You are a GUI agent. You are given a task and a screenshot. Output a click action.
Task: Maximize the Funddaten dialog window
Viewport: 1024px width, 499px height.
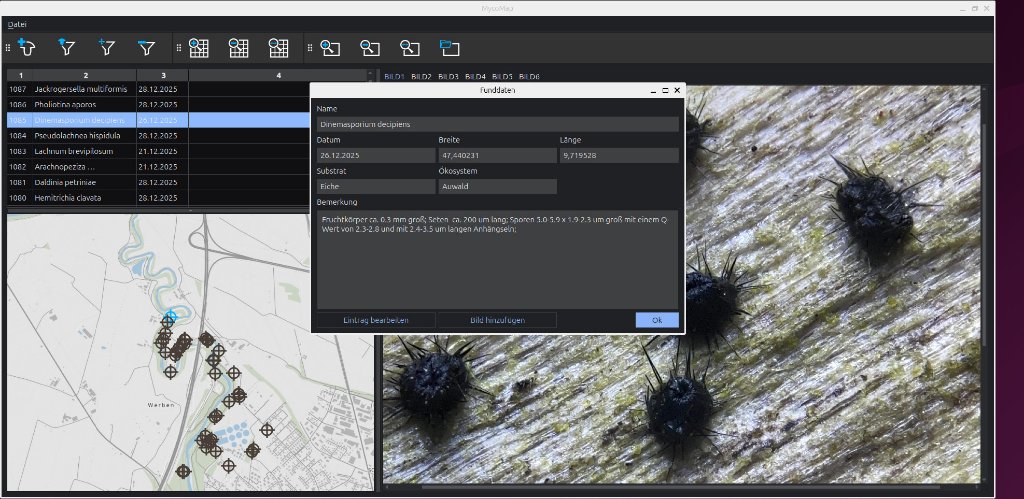[x=665, y=90]
